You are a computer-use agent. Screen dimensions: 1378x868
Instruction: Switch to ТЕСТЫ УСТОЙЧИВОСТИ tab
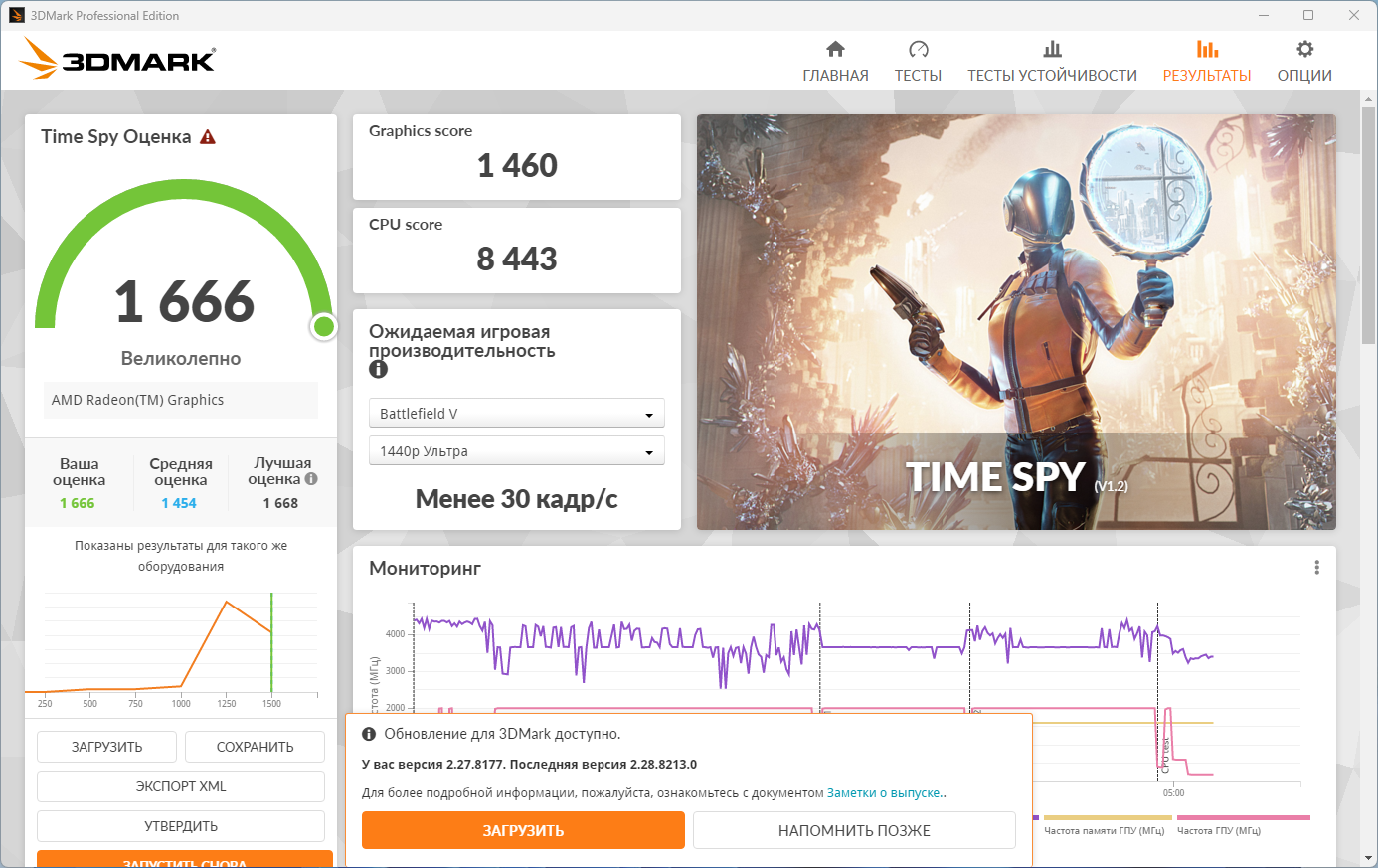click(x=1052, y=62)
